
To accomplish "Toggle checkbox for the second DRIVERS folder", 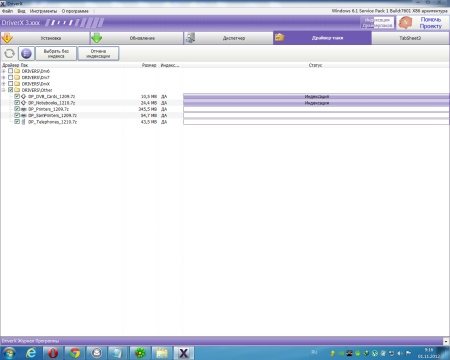I will point(11,77).
